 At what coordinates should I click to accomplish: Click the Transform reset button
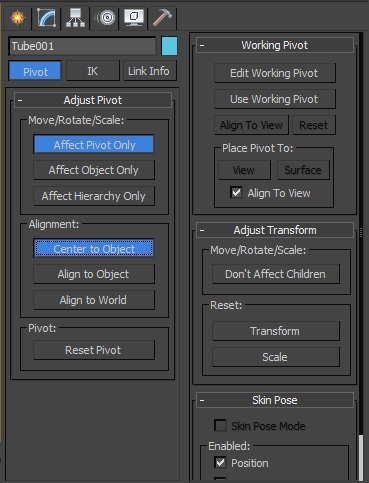[276, 331]
